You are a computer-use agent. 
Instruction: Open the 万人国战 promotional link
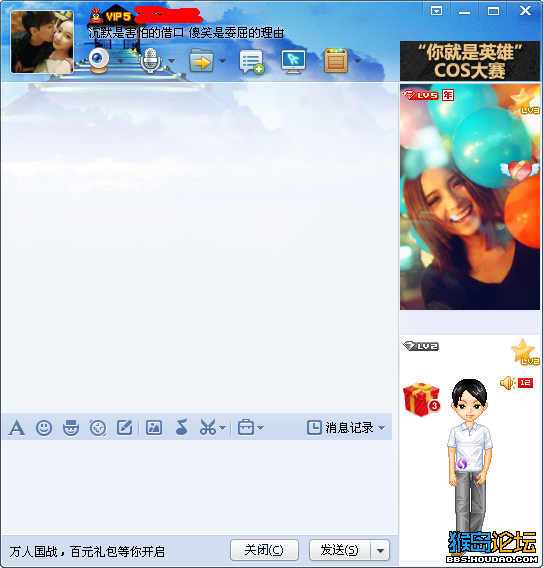tap(87, 552)
